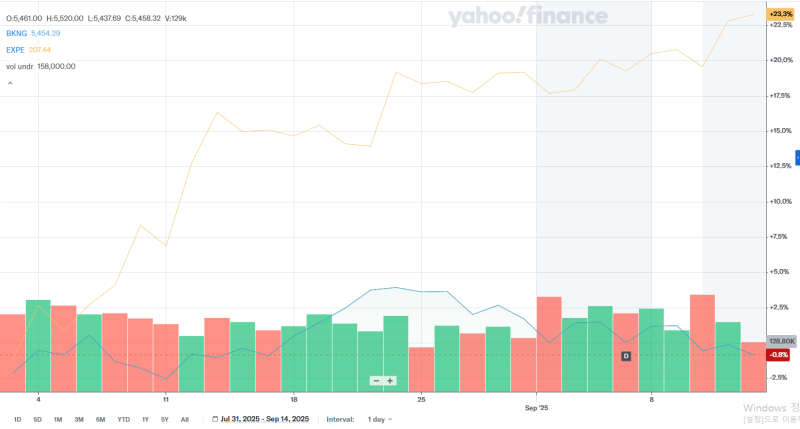Select the 1D time range
Image resolution: width=800 pixels, height=429 pixels.
(18, 419)
